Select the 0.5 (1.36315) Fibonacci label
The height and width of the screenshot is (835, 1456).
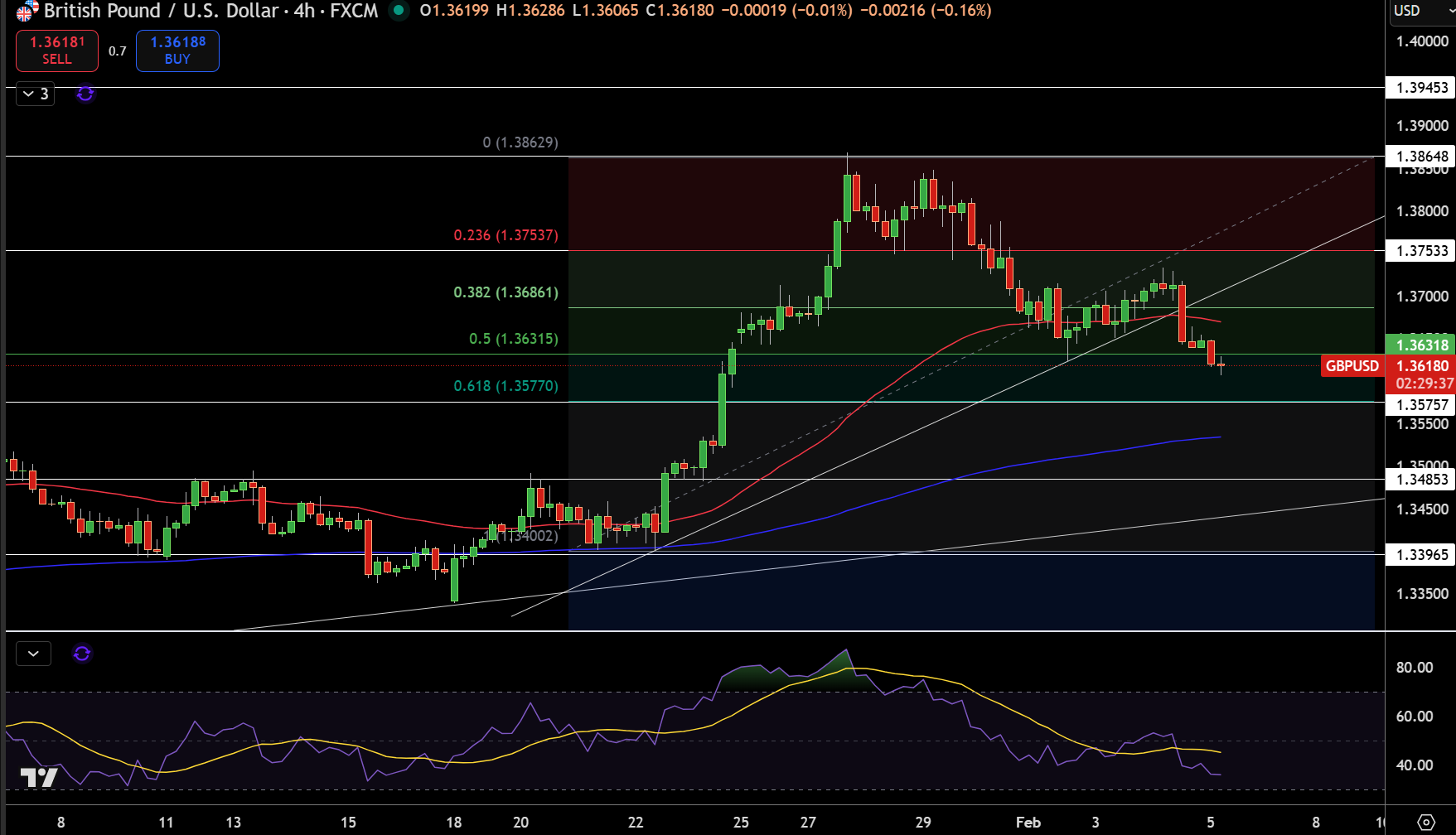point(514,339)
